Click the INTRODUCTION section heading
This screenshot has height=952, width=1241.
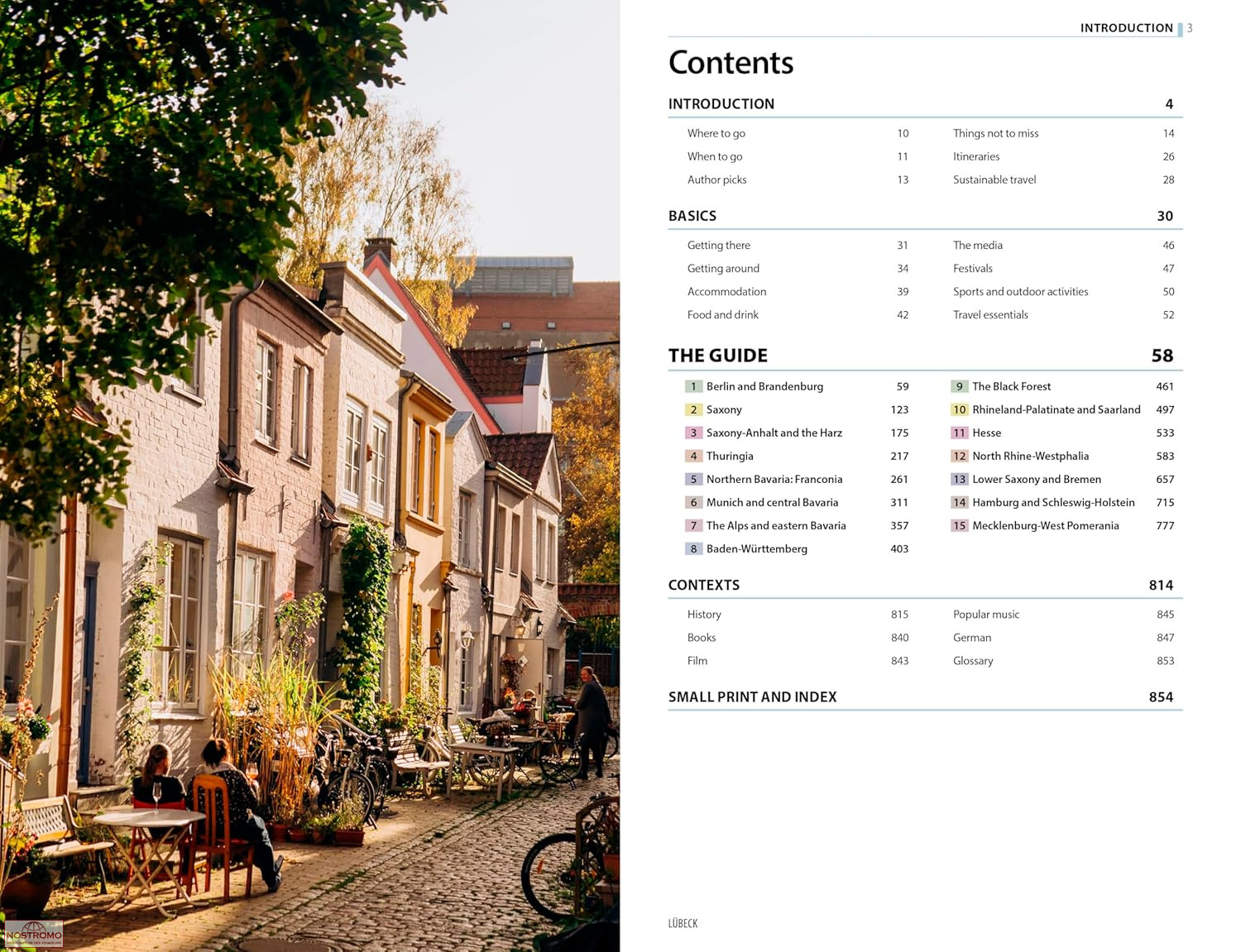(x=721, y=104)
